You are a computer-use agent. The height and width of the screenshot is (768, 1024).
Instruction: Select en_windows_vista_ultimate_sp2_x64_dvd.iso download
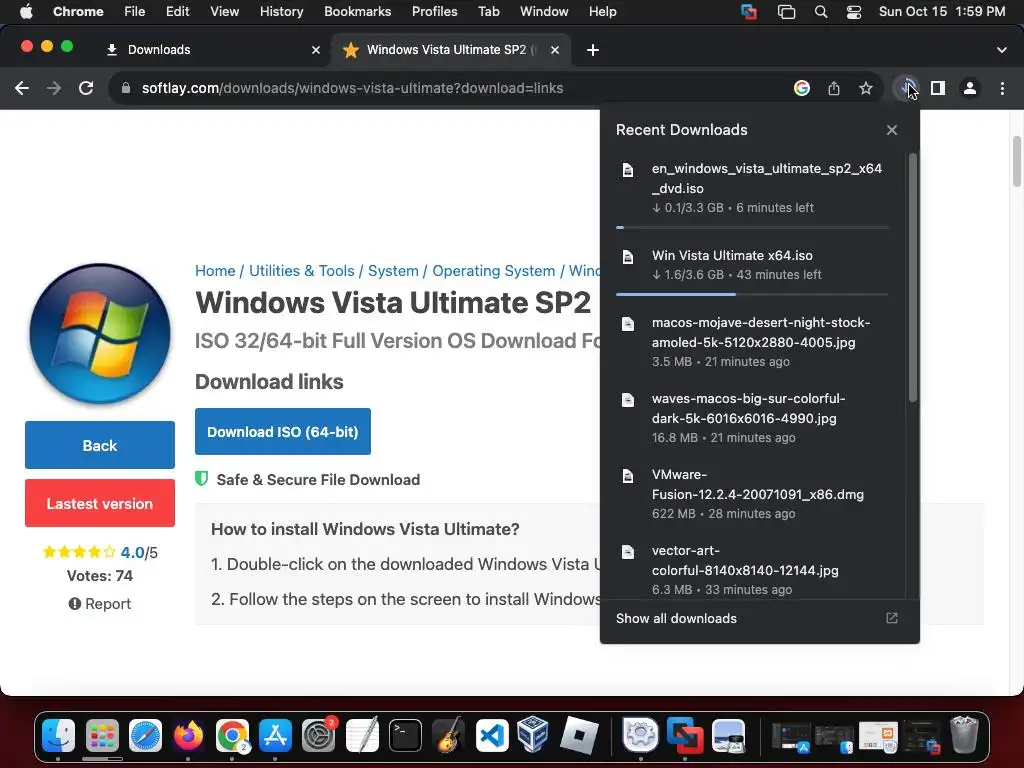coord(752,188)
